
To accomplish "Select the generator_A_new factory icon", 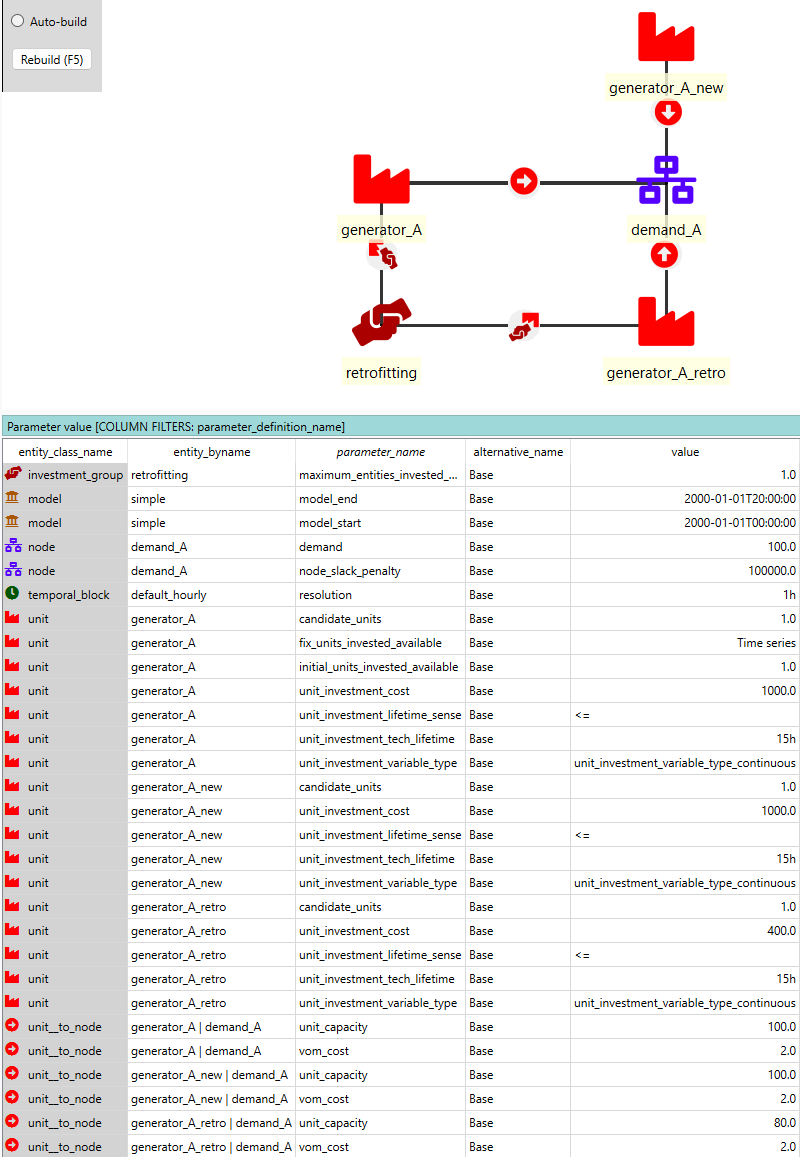I will [x=666, y=37].
